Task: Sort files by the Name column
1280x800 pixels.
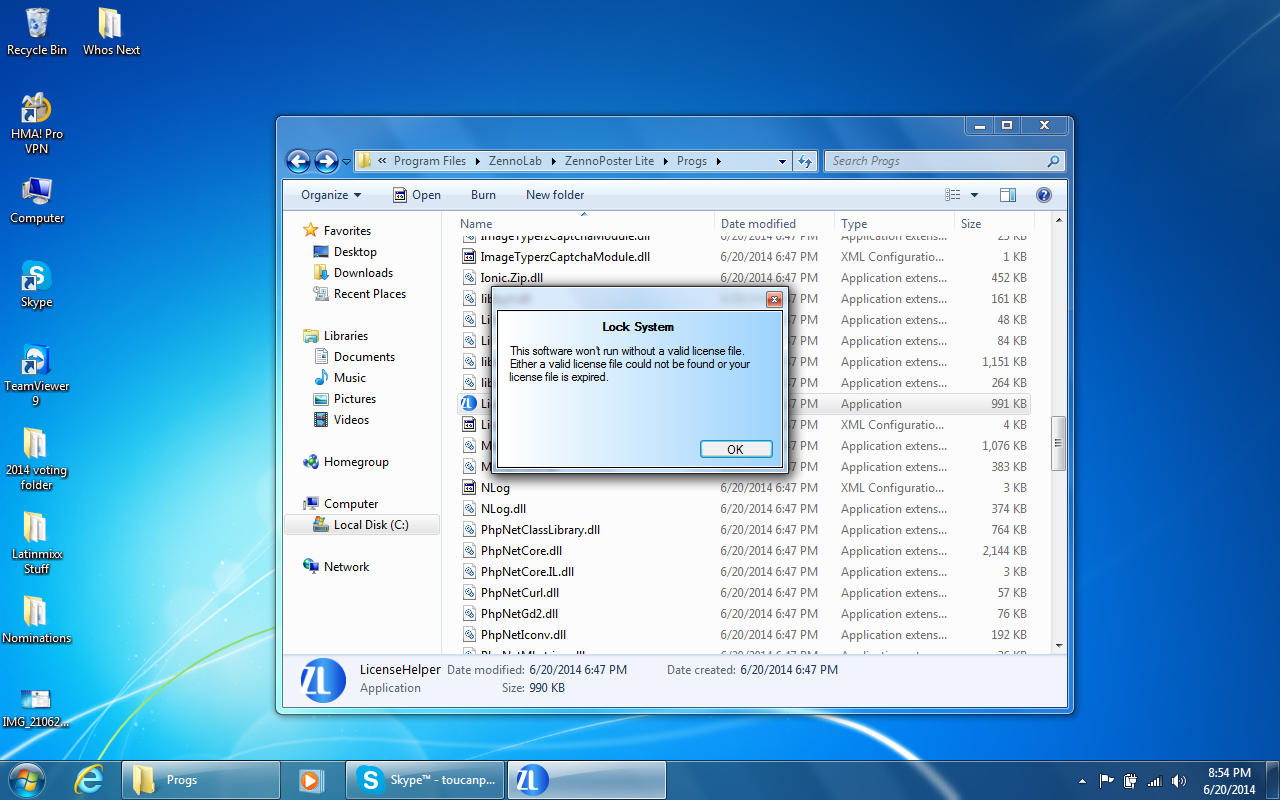Action: tap(585, 224)
